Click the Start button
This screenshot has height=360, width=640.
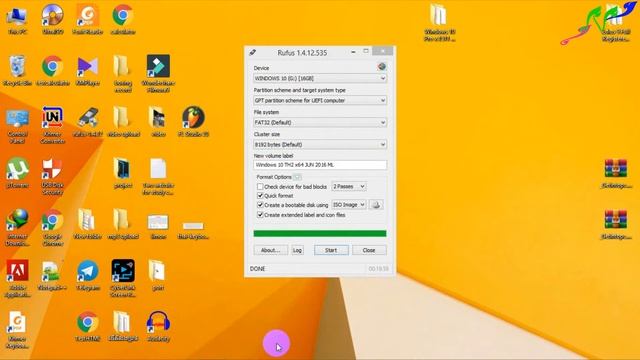[x=331, y=250]
